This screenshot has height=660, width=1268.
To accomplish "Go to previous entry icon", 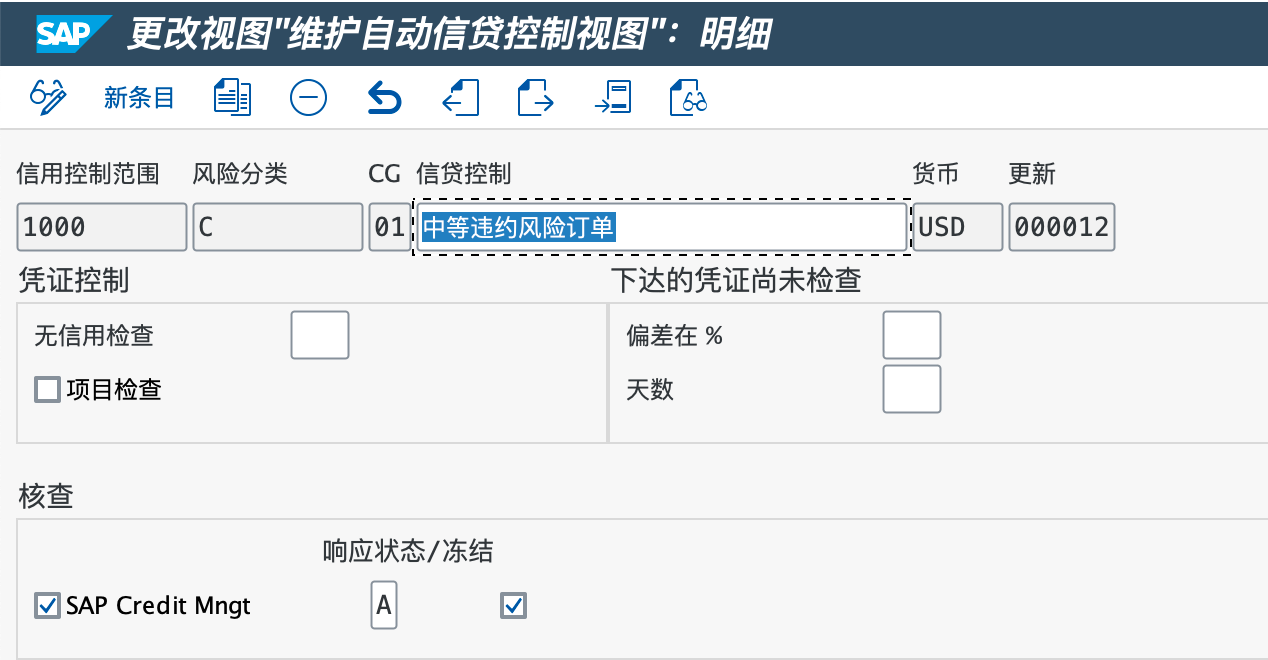I will click(460, 97).
